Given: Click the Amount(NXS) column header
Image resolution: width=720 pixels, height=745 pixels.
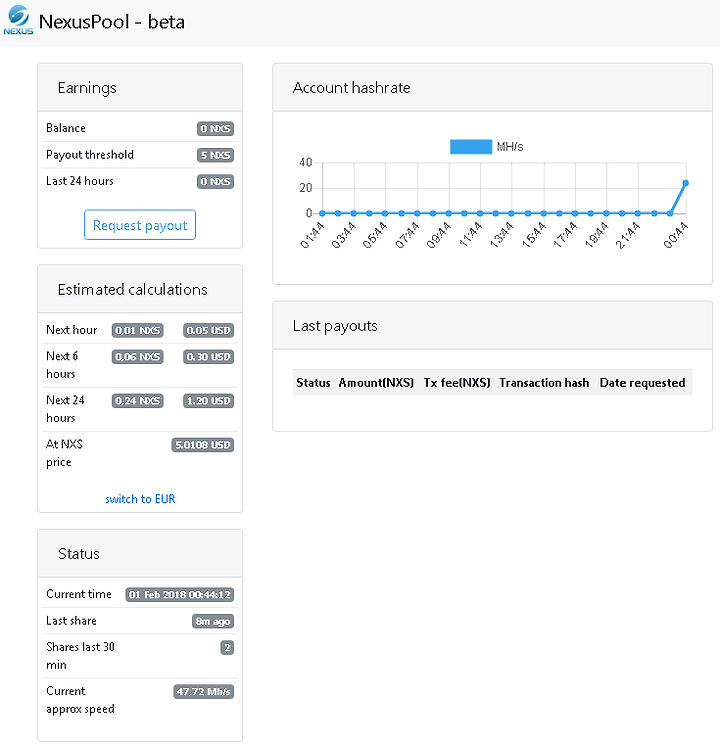Looking at the screenshot, I should [x=376, y=383].
